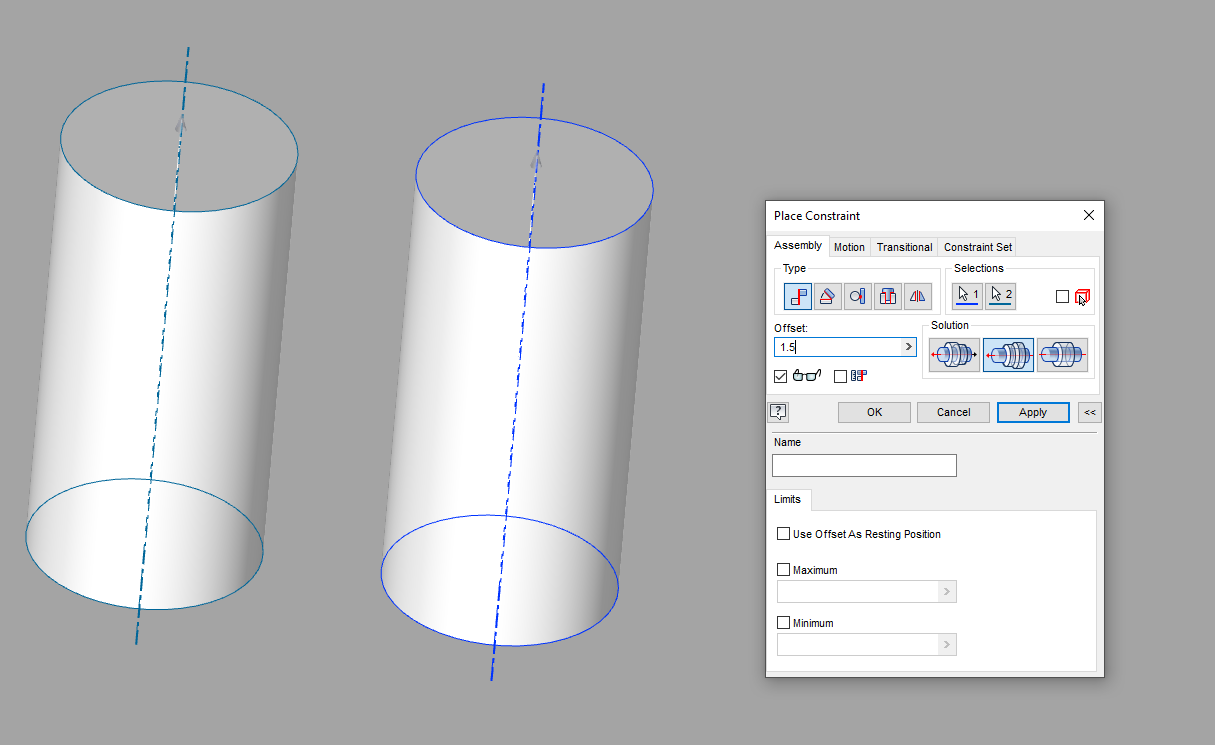Open the Offset value flyout arrow
The height and width of the screenshot is (745, 1215).
click(907, 346)
